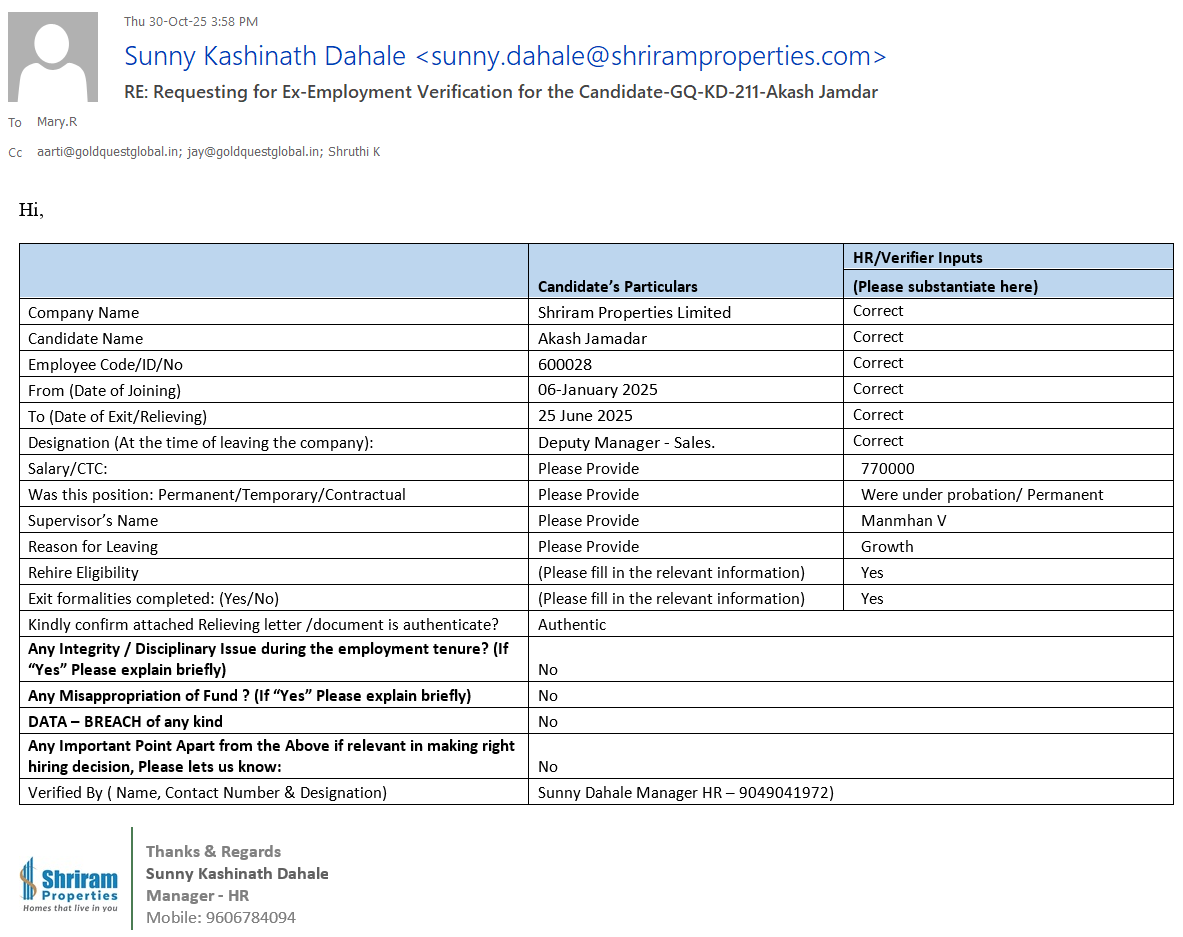Click the Reason for Leaving label
1183x937 pixels.
tap(93, 547)
